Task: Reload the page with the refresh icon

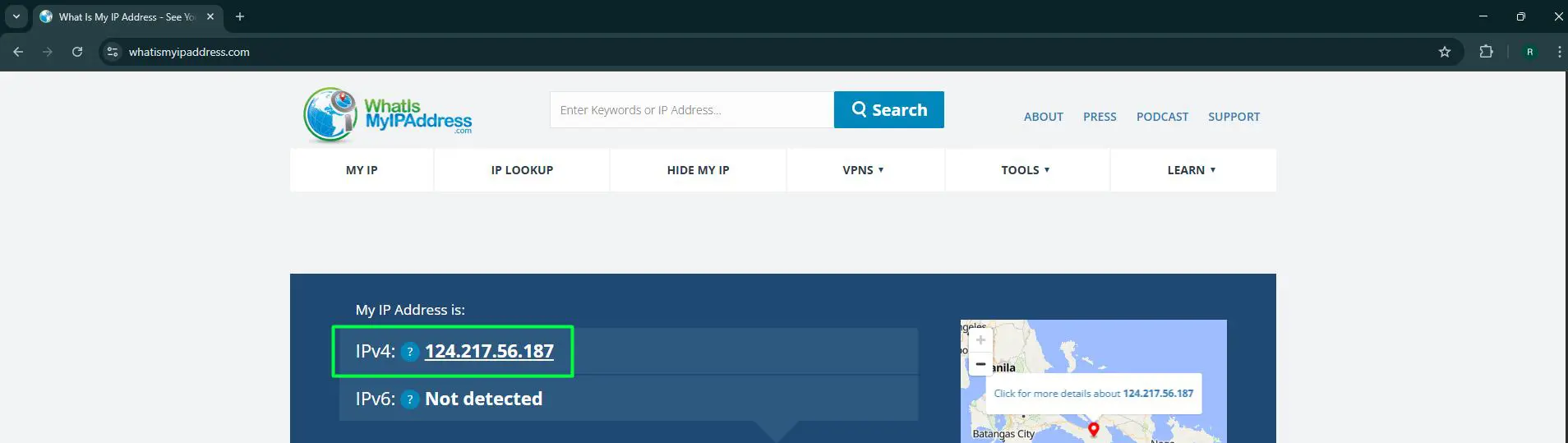Action: pyautogui.click(x=77, y=52)
